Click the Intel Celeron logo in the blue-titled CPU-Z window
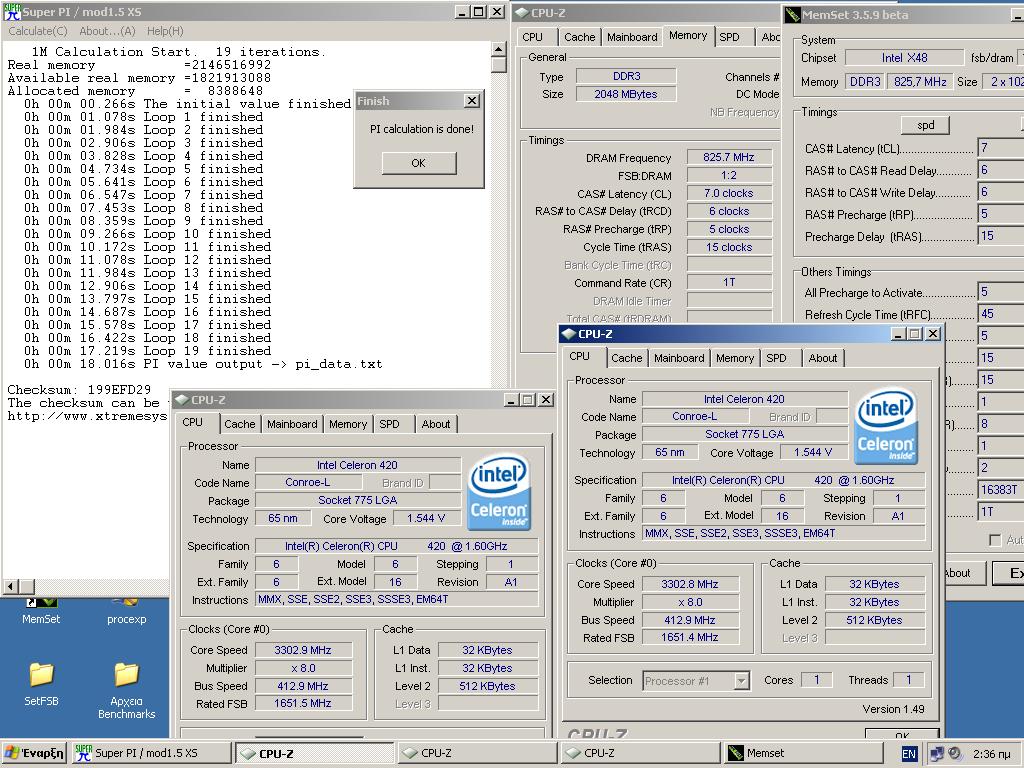The width and height of the screenshot is (1024, 768). (x=886, y=428)
